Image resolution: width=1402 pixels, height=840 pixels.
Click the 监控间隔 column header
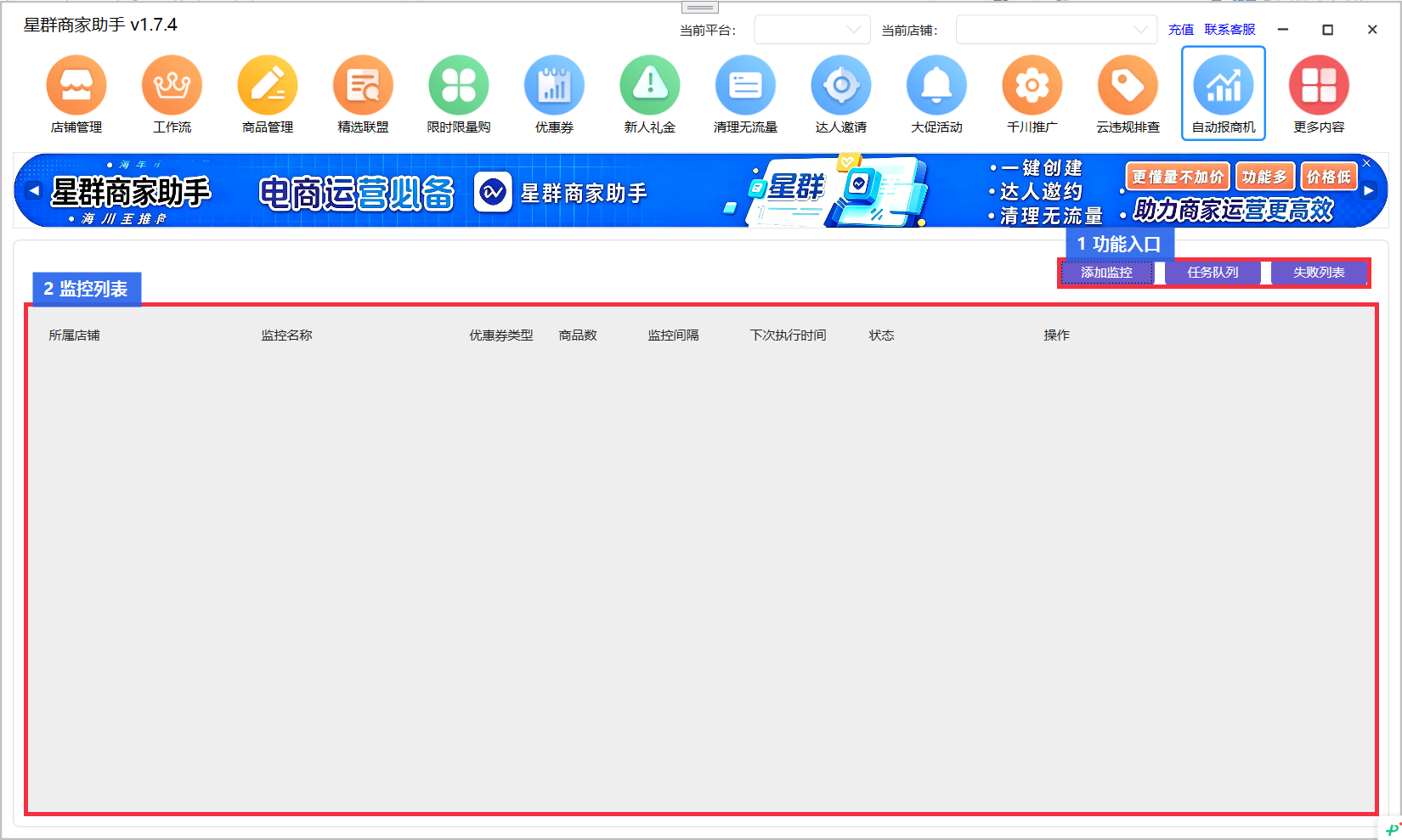[673, 335]
